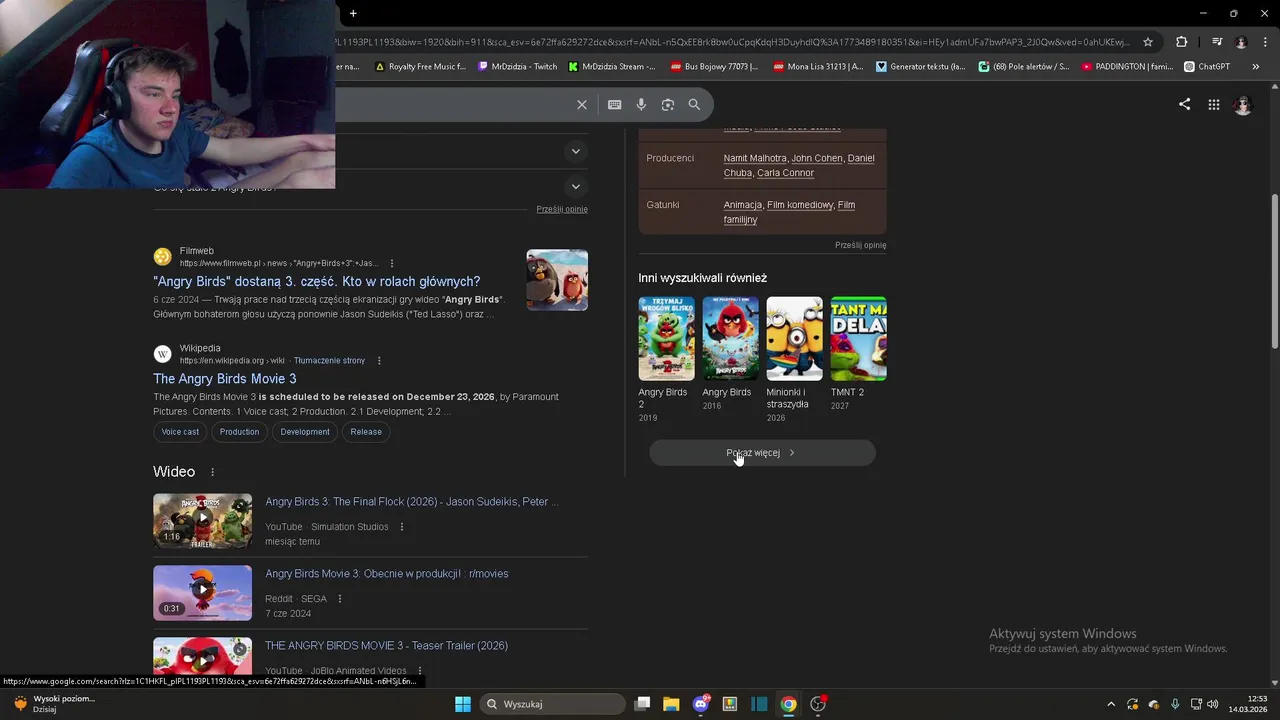The image size is (1280, 720).
Task: Open the OBS Studio taskbar icon
Action: [818, 704]
